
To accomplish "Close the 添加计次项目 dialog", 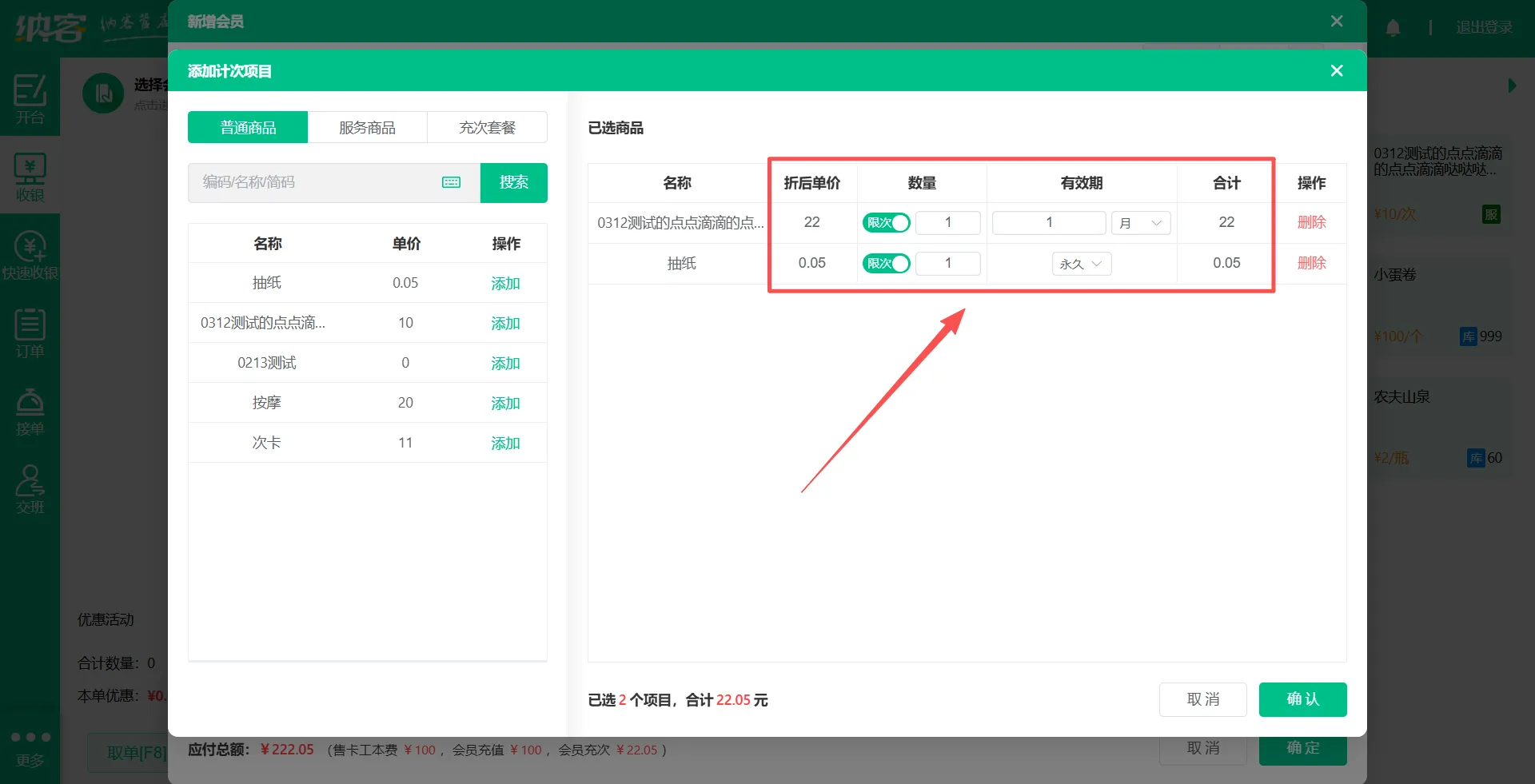I will [1336, 71].
